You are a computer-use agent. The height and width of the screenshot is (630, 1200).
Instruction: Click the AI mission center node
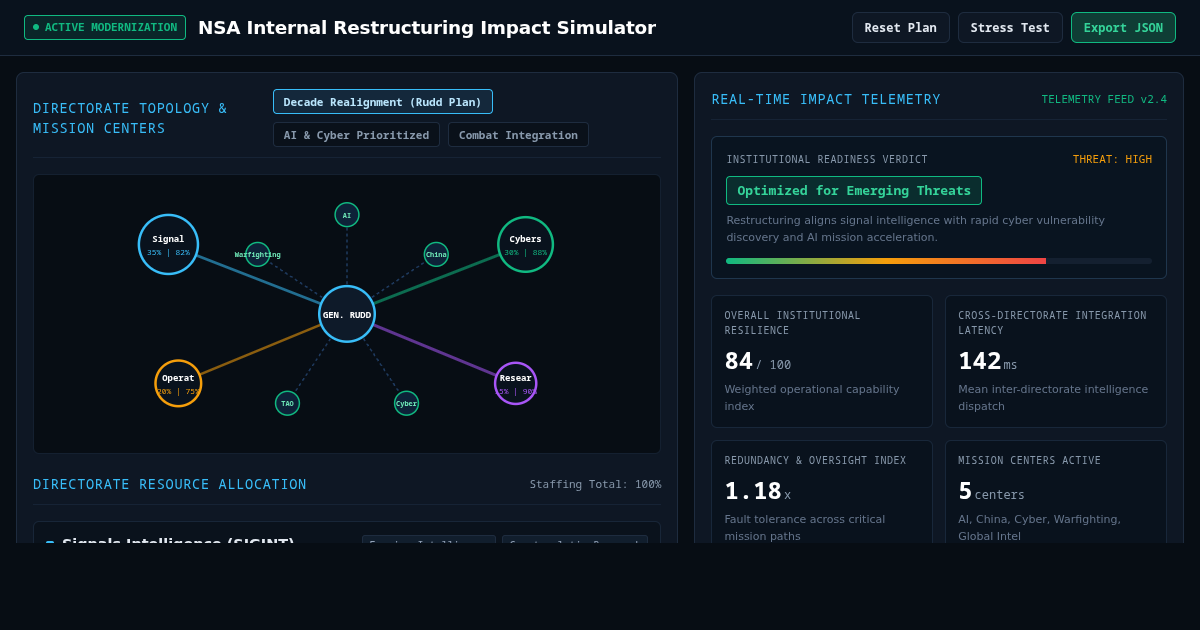point(347,215)
